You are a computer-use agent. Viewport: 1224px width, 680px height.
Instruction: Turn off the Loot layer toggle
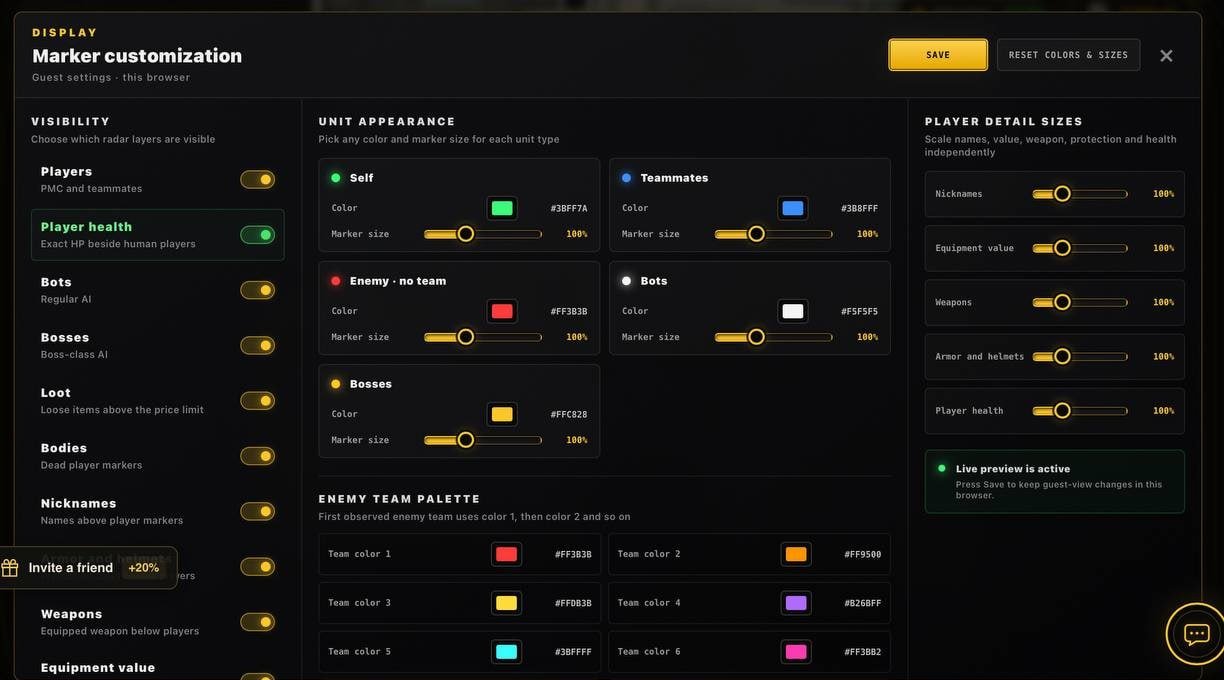[x=257, y=401]
